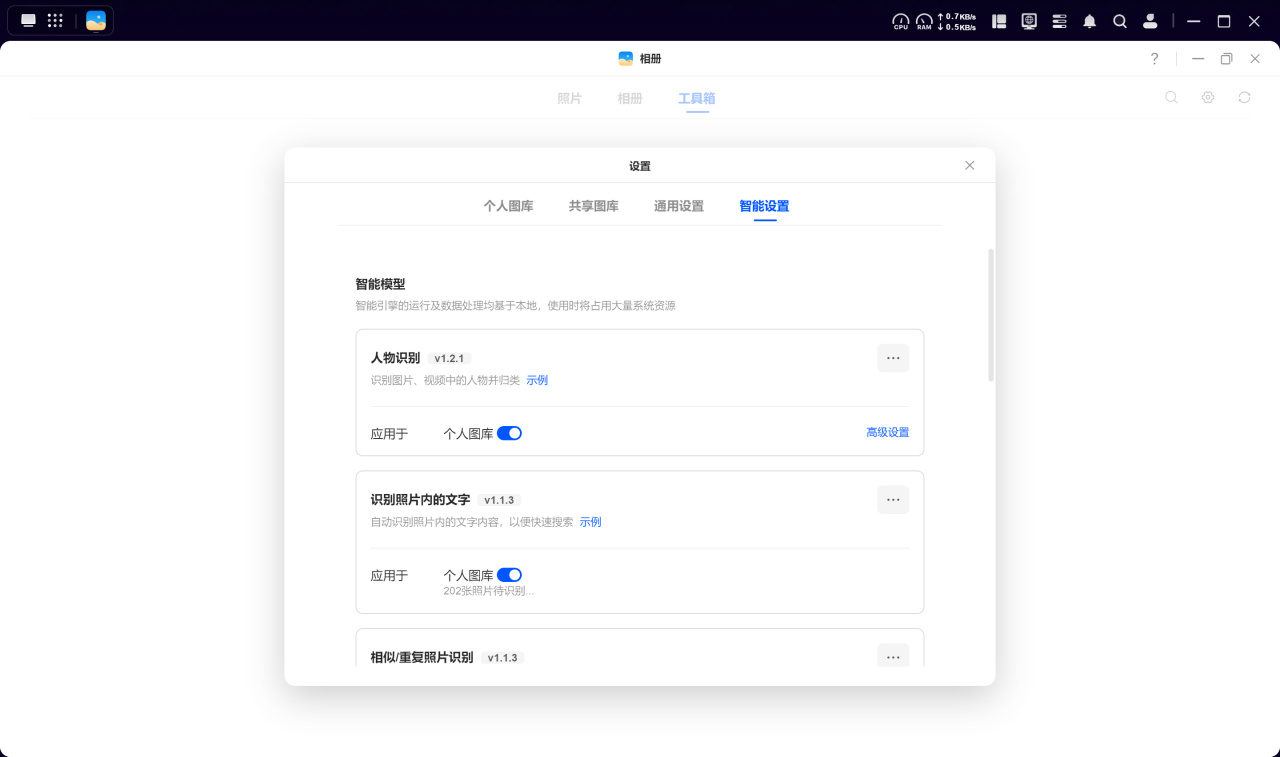
Task: Click the 人物识别 model title
Action: (395, 358)
